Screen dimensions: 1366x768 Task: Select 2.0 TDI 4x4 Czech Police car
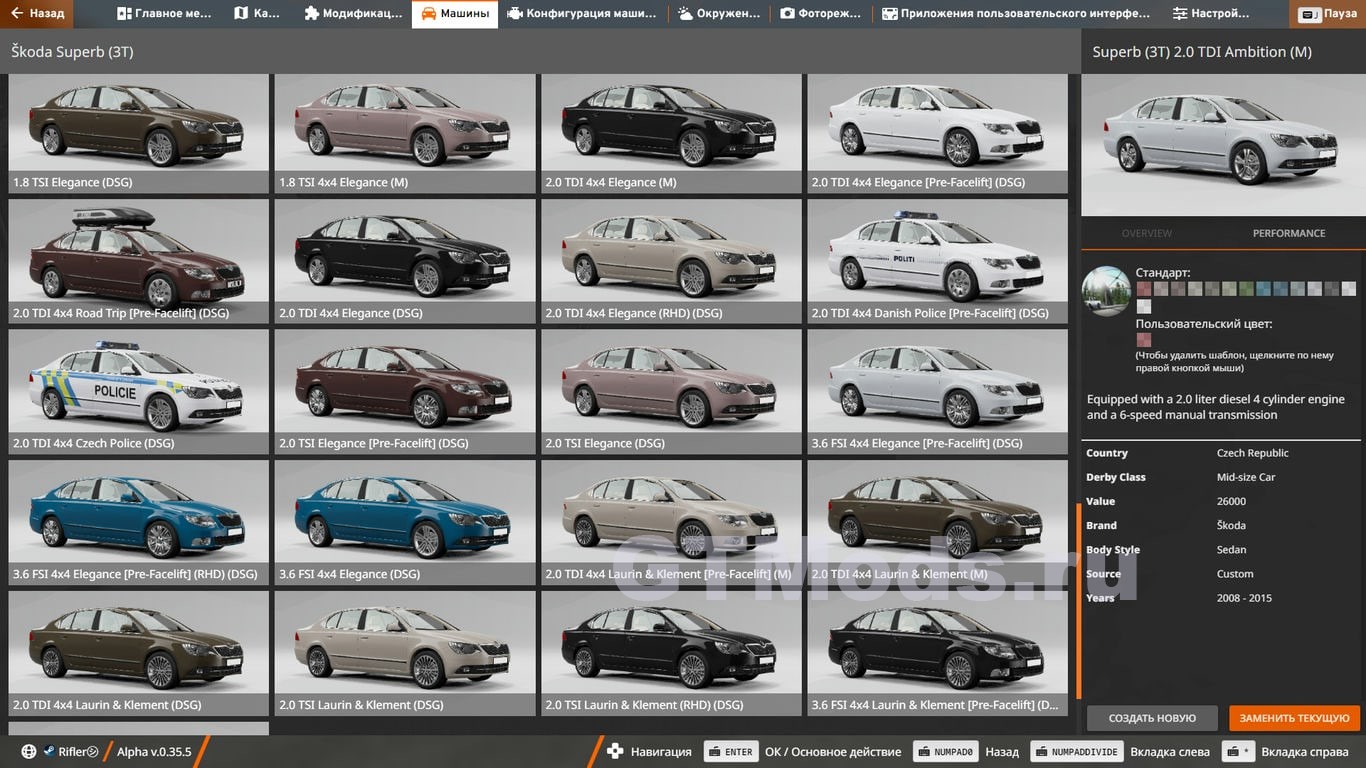(x=139, y=392)
